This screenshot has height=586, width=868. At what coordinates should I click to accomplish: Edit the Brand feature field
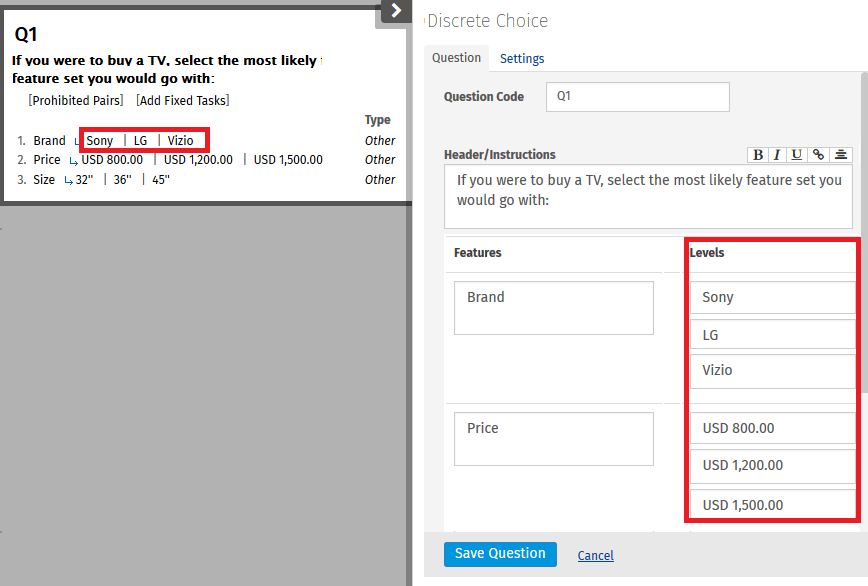(x=553, y=308)
